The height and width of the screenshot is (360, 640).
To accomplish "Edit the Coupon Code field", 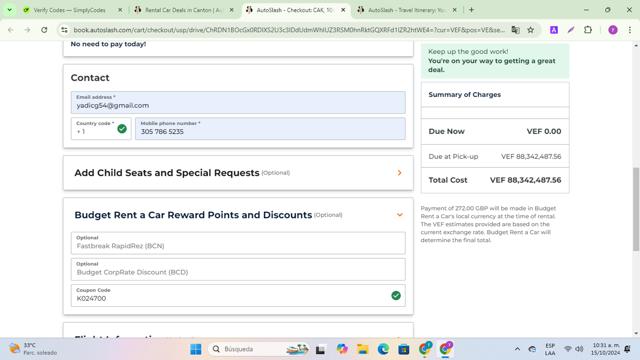I will point(238,295).
